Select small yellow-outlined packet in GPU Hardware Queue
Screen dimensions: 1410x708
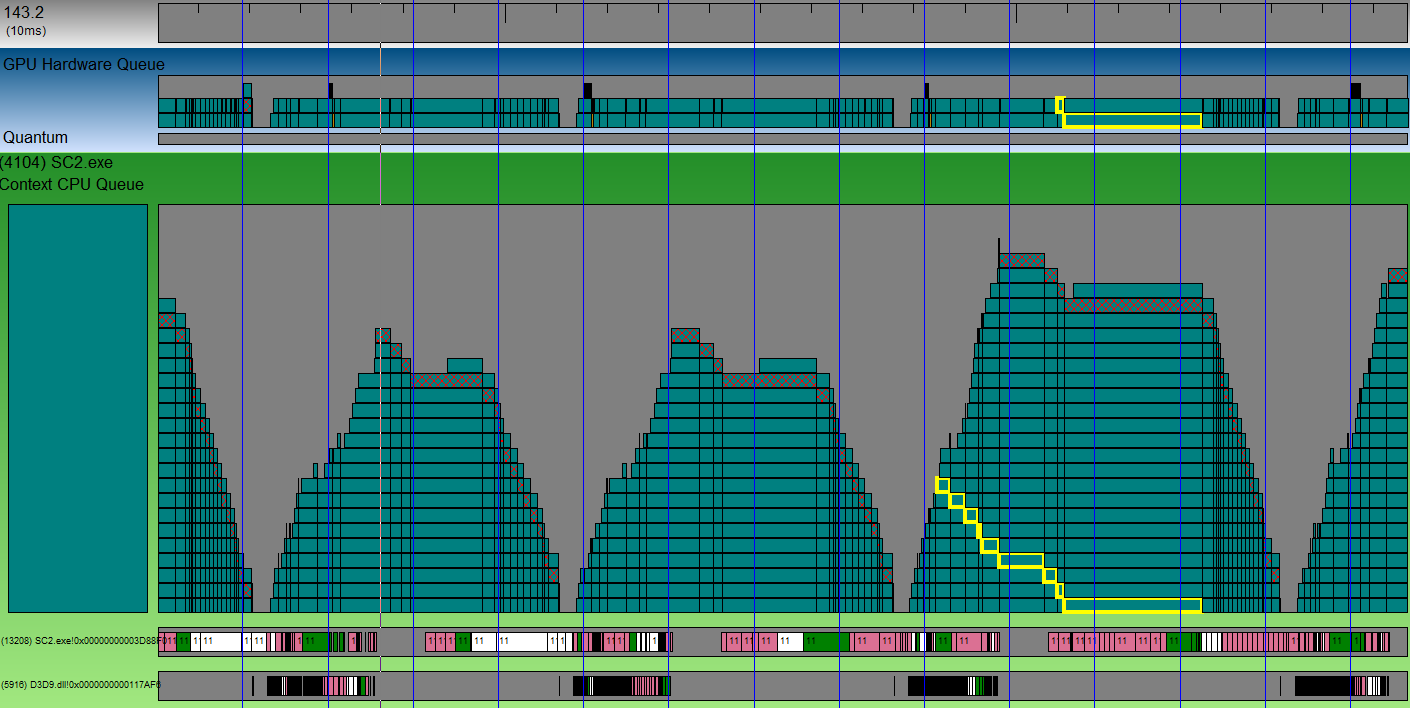(1060, 105)
